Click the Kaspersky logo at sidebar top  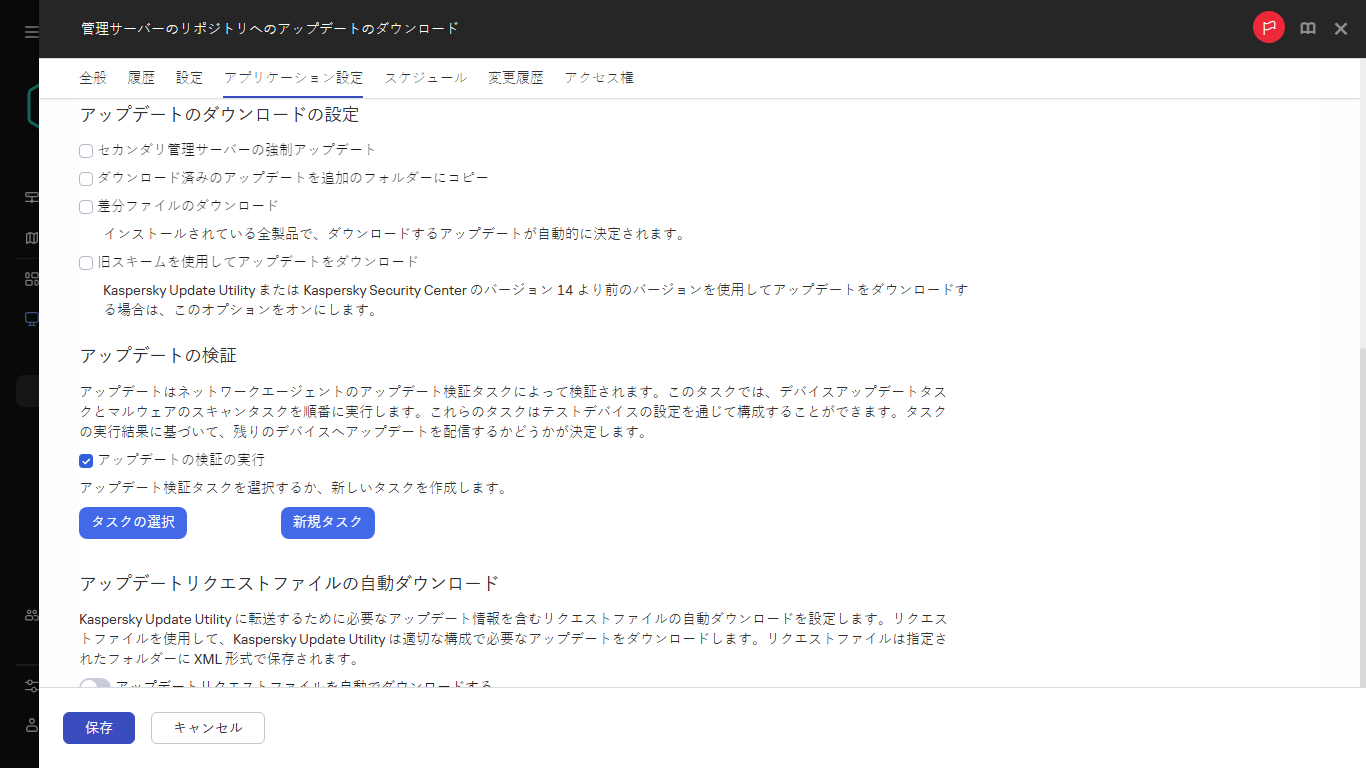click(x=30, y=105)
